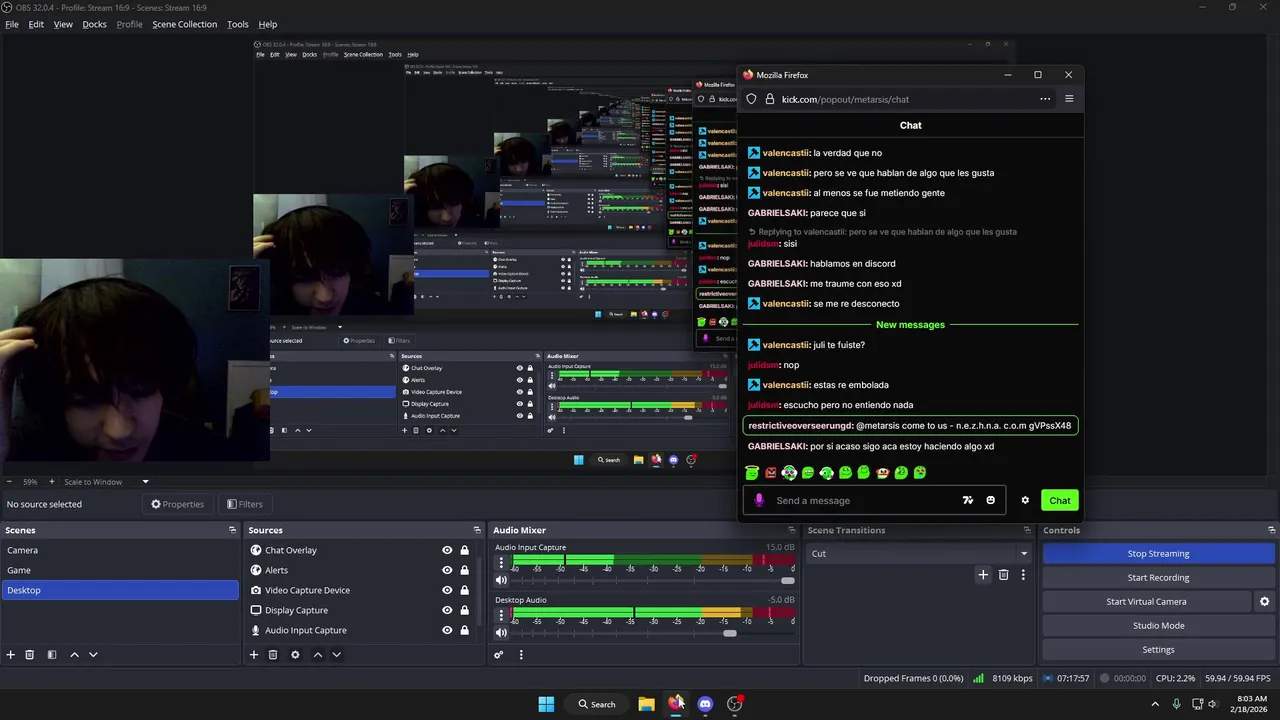1280x720 pixels.
Task: Open Audio Mixer toolbar three-dot menu
Action: click(x=521, y=655)
